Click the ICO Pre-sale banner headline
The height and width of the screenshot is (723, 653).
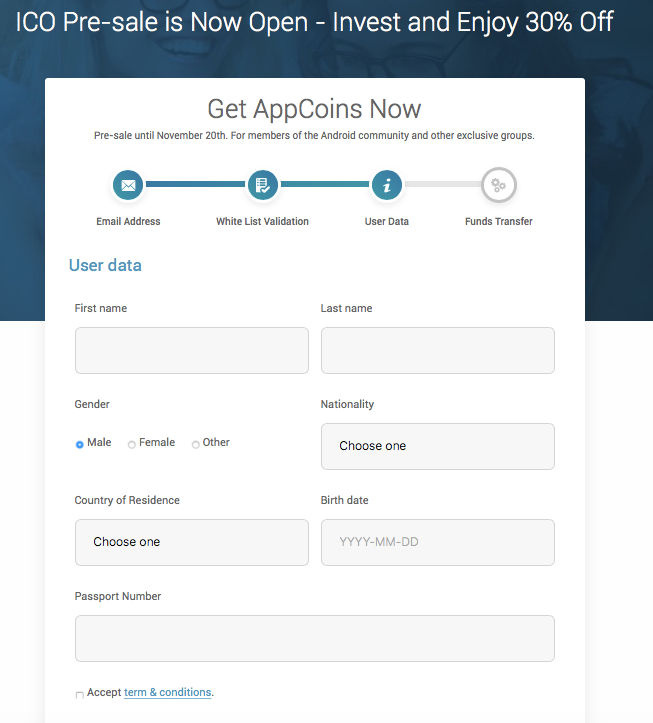point(315,22)
